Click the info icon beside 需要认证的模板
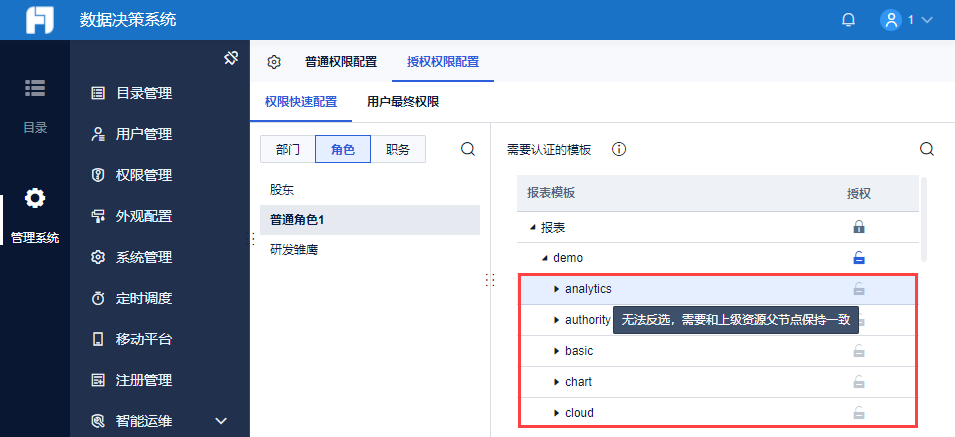The image size is (955, 437). tap(619, 150)
